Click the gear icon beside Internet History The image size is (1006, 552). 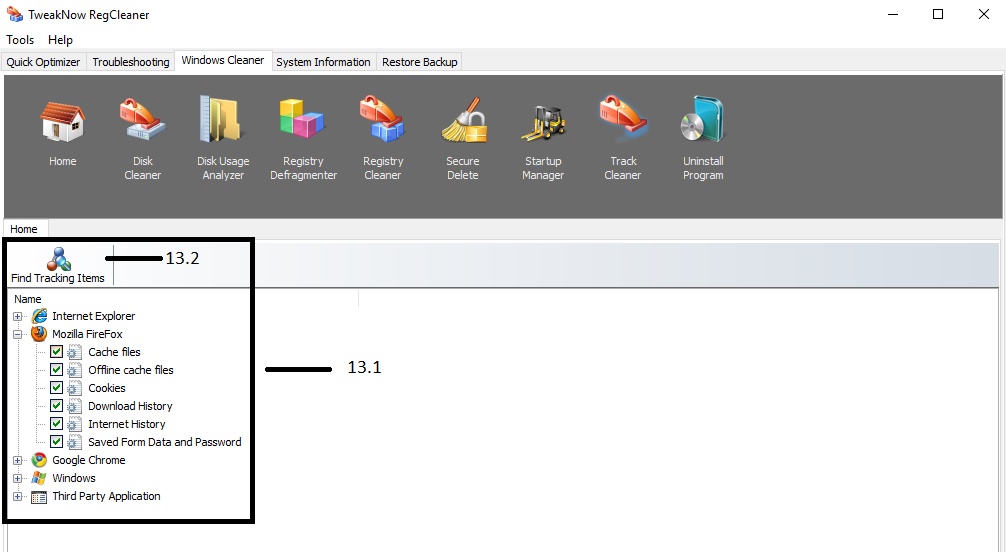point(74,424)
